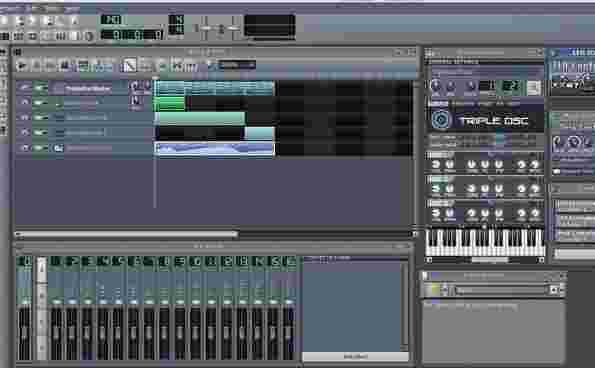
Task: Adjust the master pitch slider in the top toolbar
Action: [233, 28]
